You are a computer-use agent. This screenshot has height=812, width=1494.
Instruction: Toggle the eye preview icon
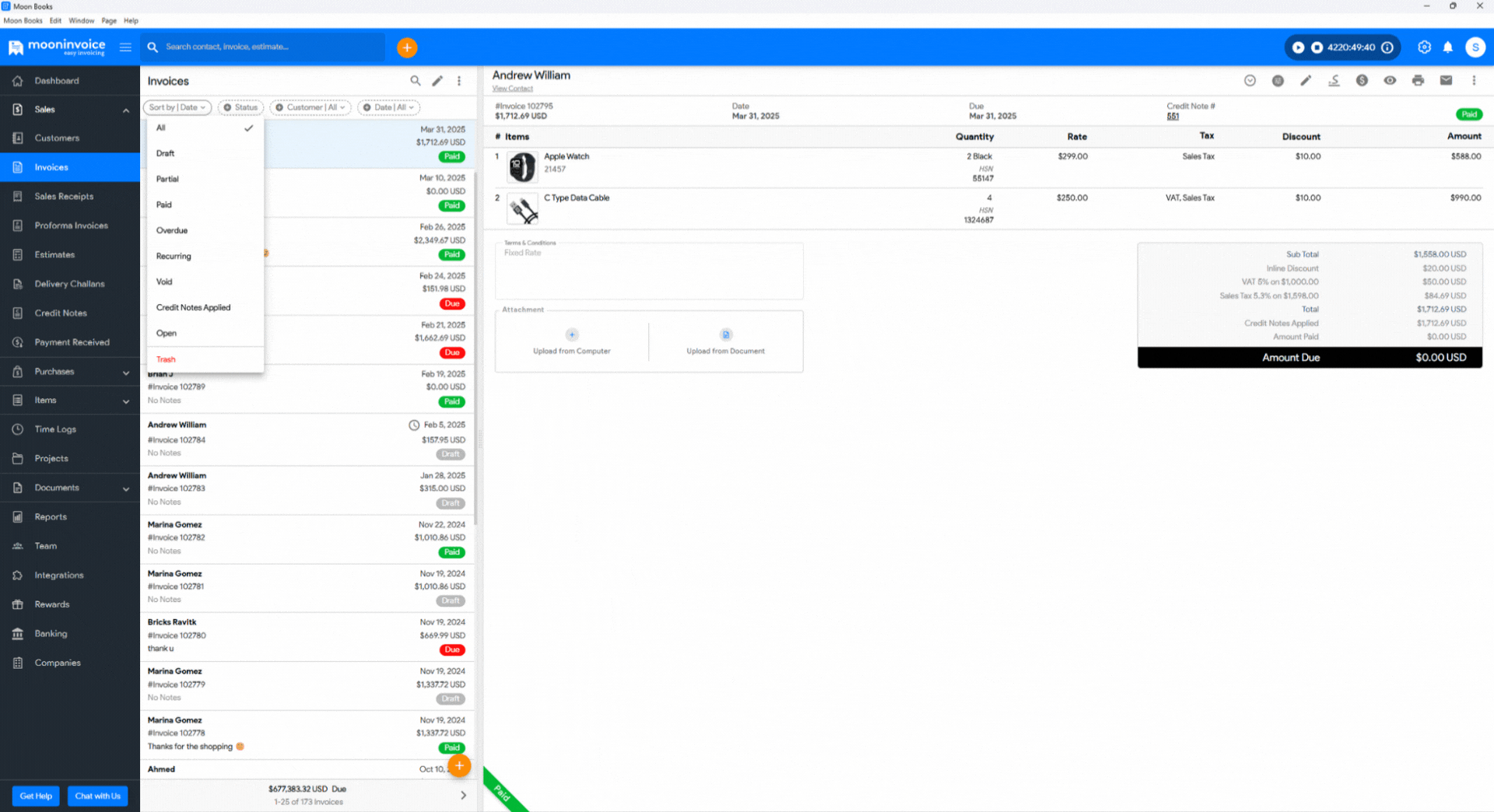point(1390,81)
